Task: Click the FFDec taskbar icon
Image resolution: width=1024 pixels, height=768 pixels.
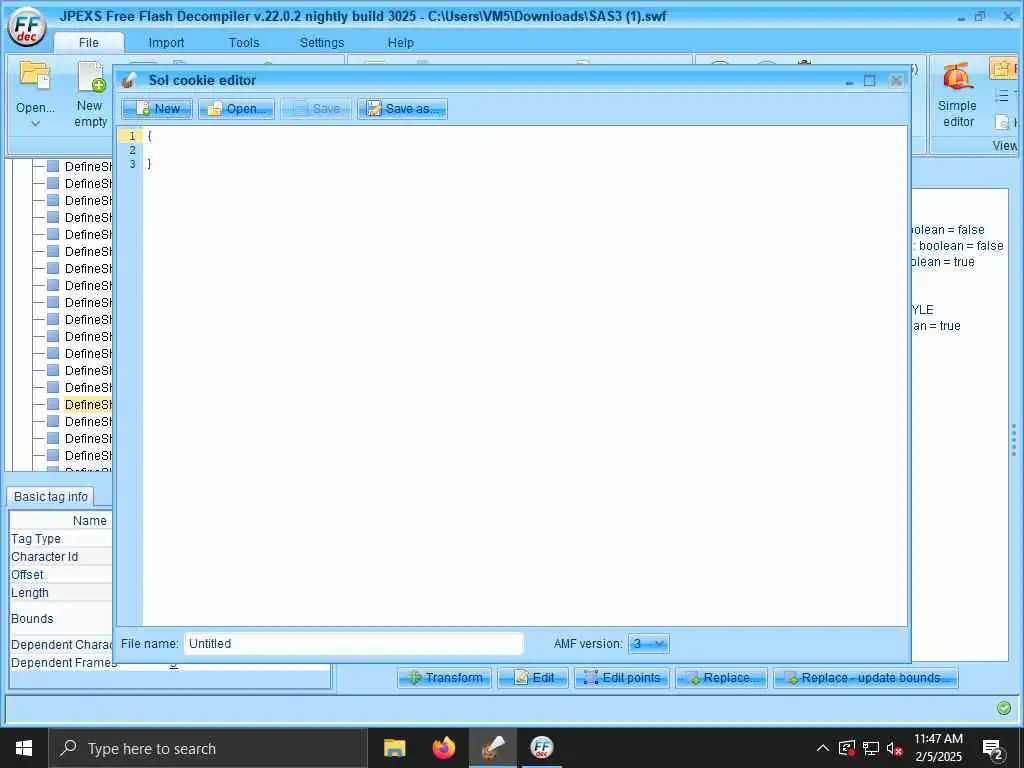Action: pos(541,748)
